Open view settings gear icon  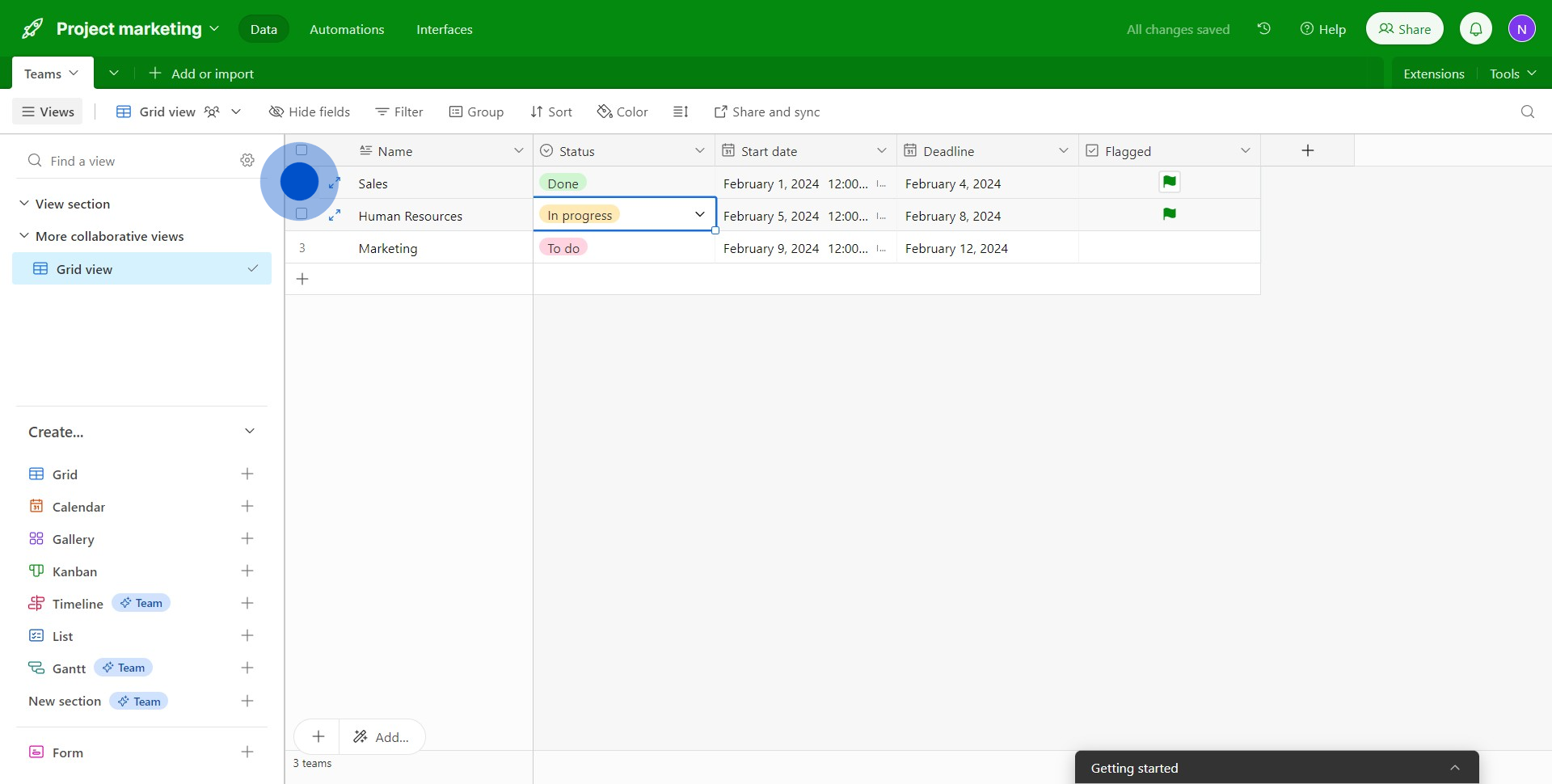pos(247,161)
